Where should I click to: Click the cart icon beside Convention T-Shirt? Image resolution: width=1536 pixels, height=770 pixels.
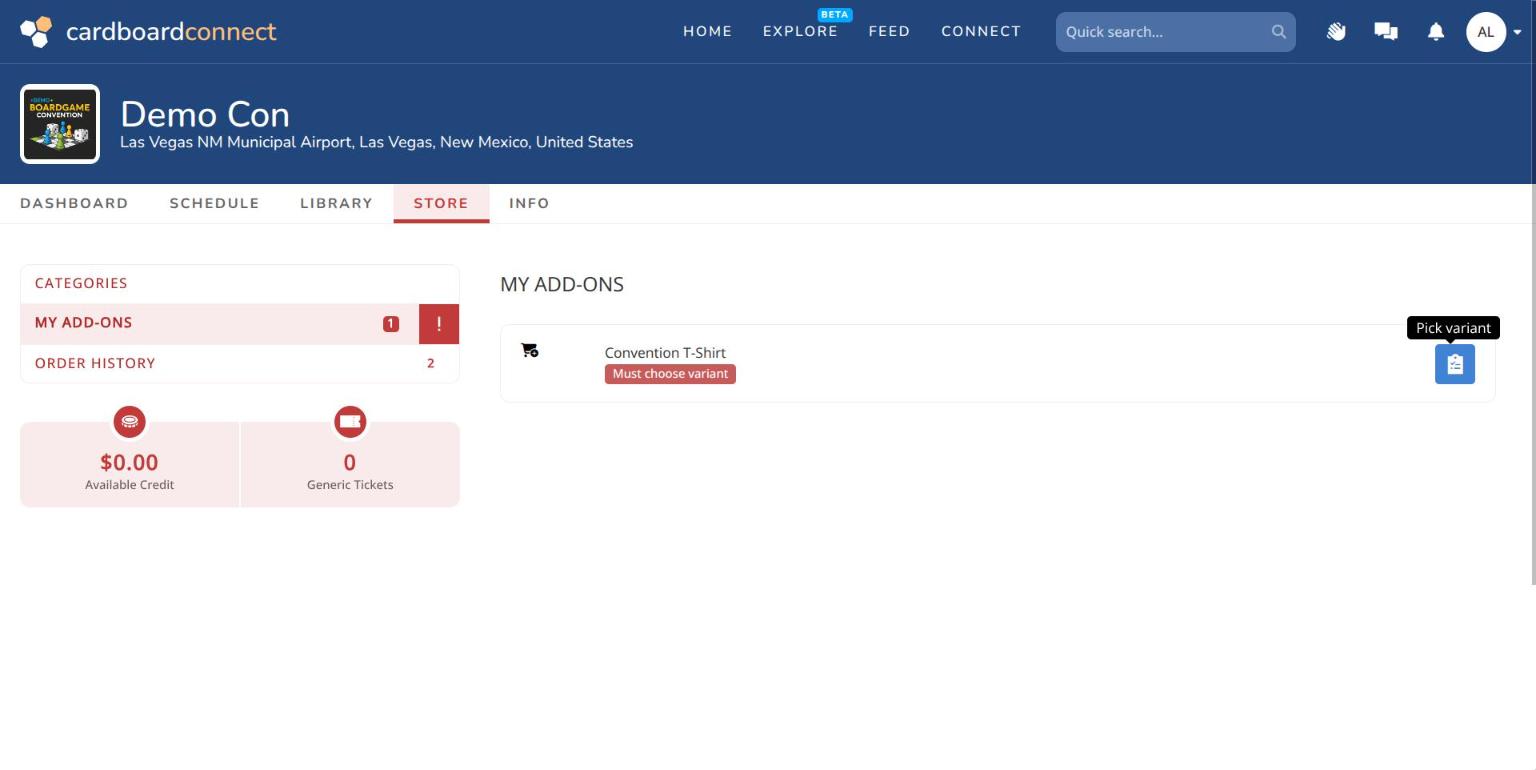point(530,350)
